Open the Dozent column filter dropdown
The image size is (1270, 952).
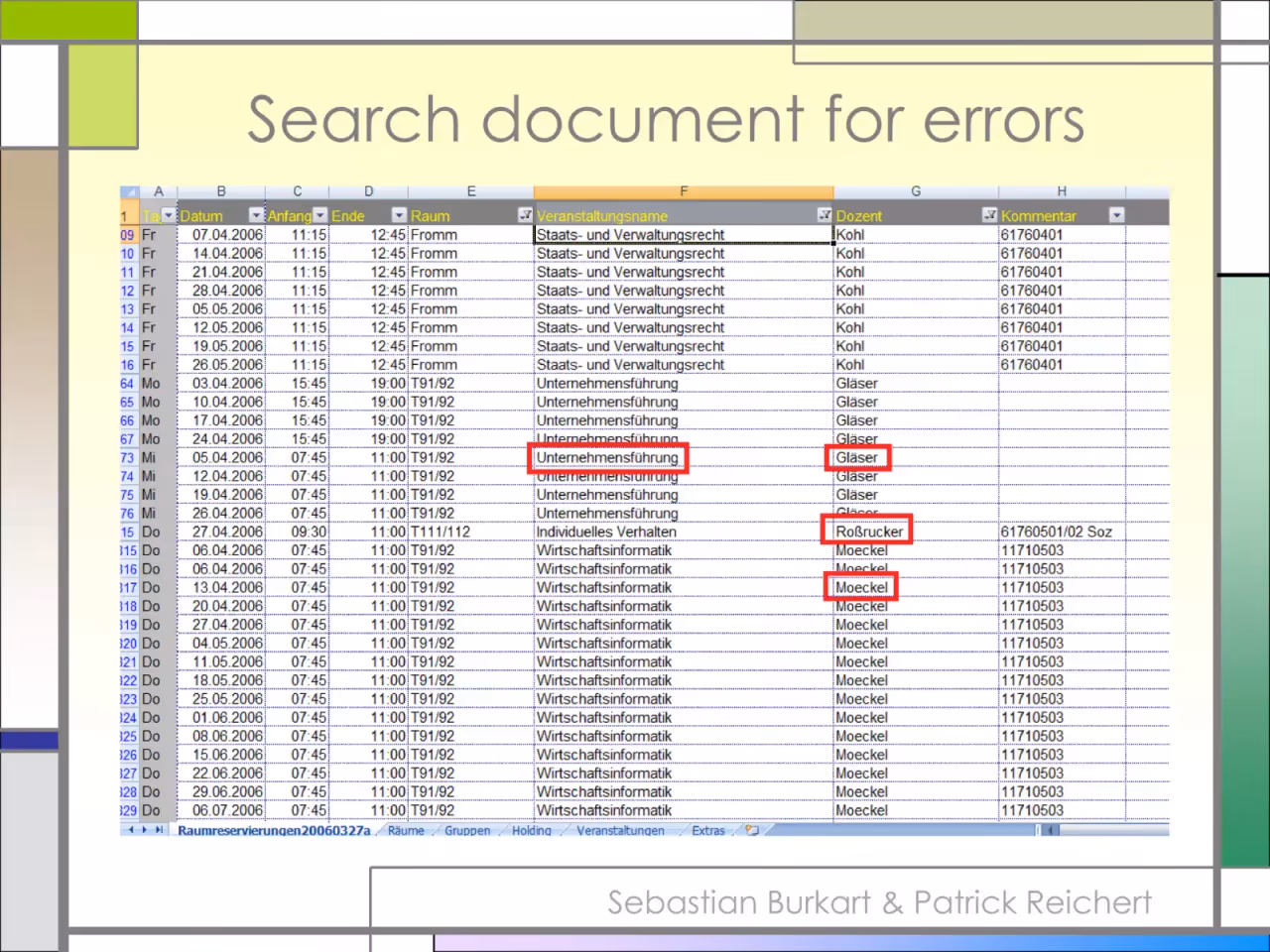tap(989, 215)
